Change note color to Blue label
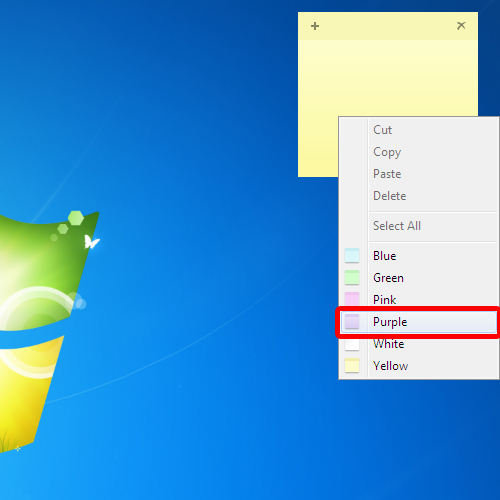 (385, 256)
